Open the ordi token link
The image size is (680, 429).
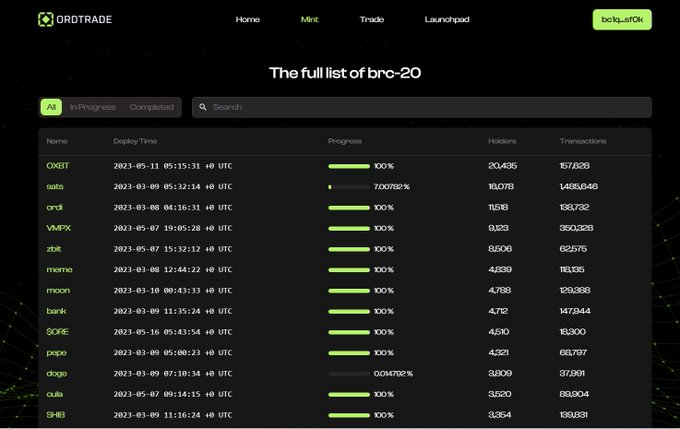(x=54, y=207)
